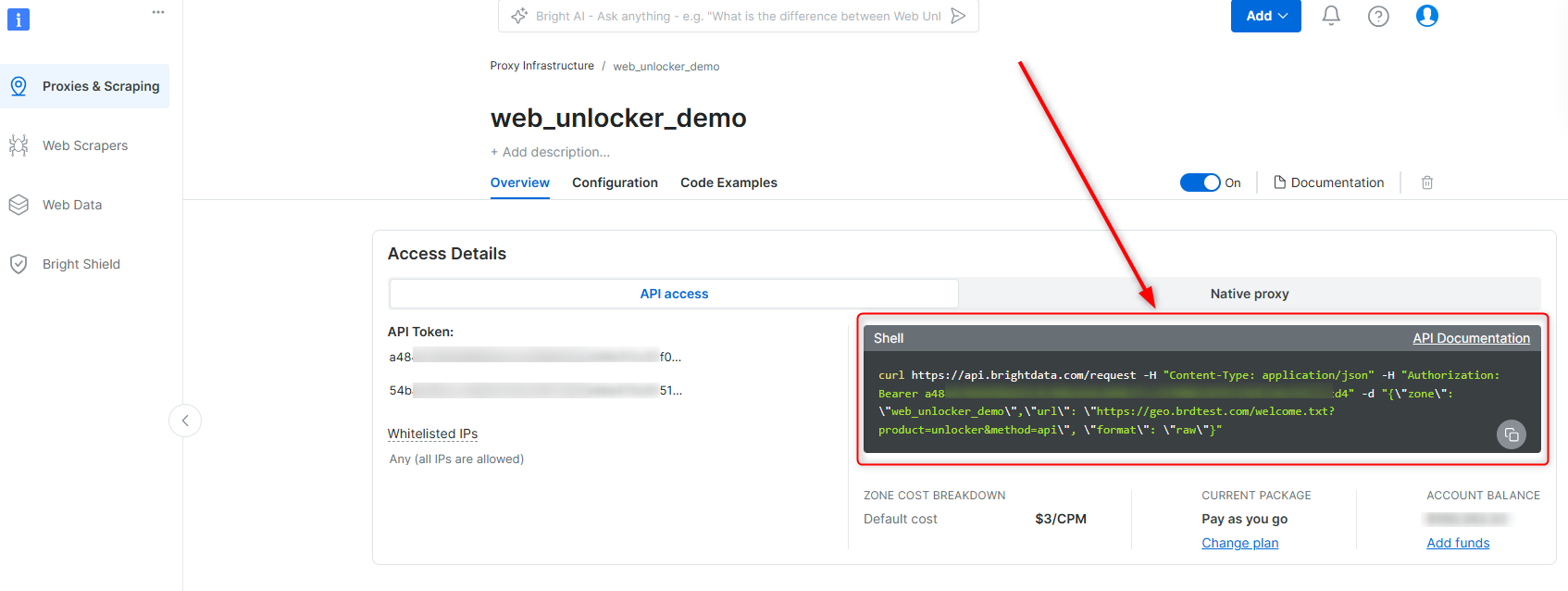The width and height of the screenshot is (1568, 591).
Task: Click the Proxies & Scraping pin icon
Action: coord(19,86)
